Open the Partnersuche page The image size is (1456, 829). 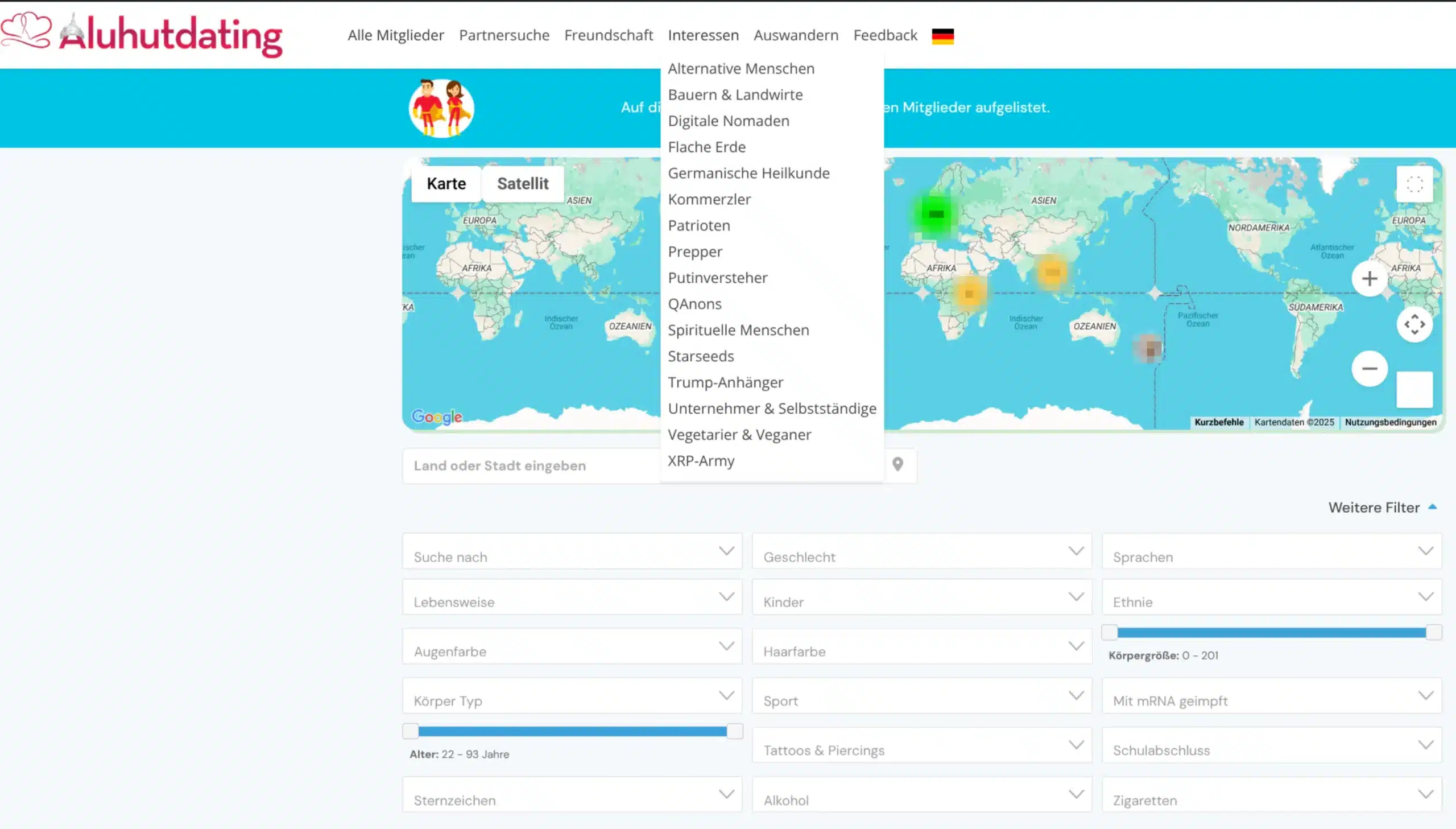[503, 35]
